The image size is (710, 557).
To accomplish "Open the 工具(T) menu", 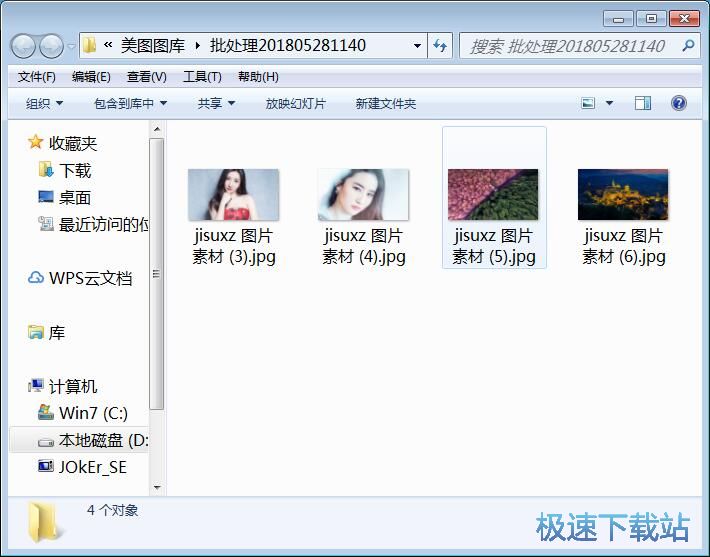I will click(x=202, y=77).
